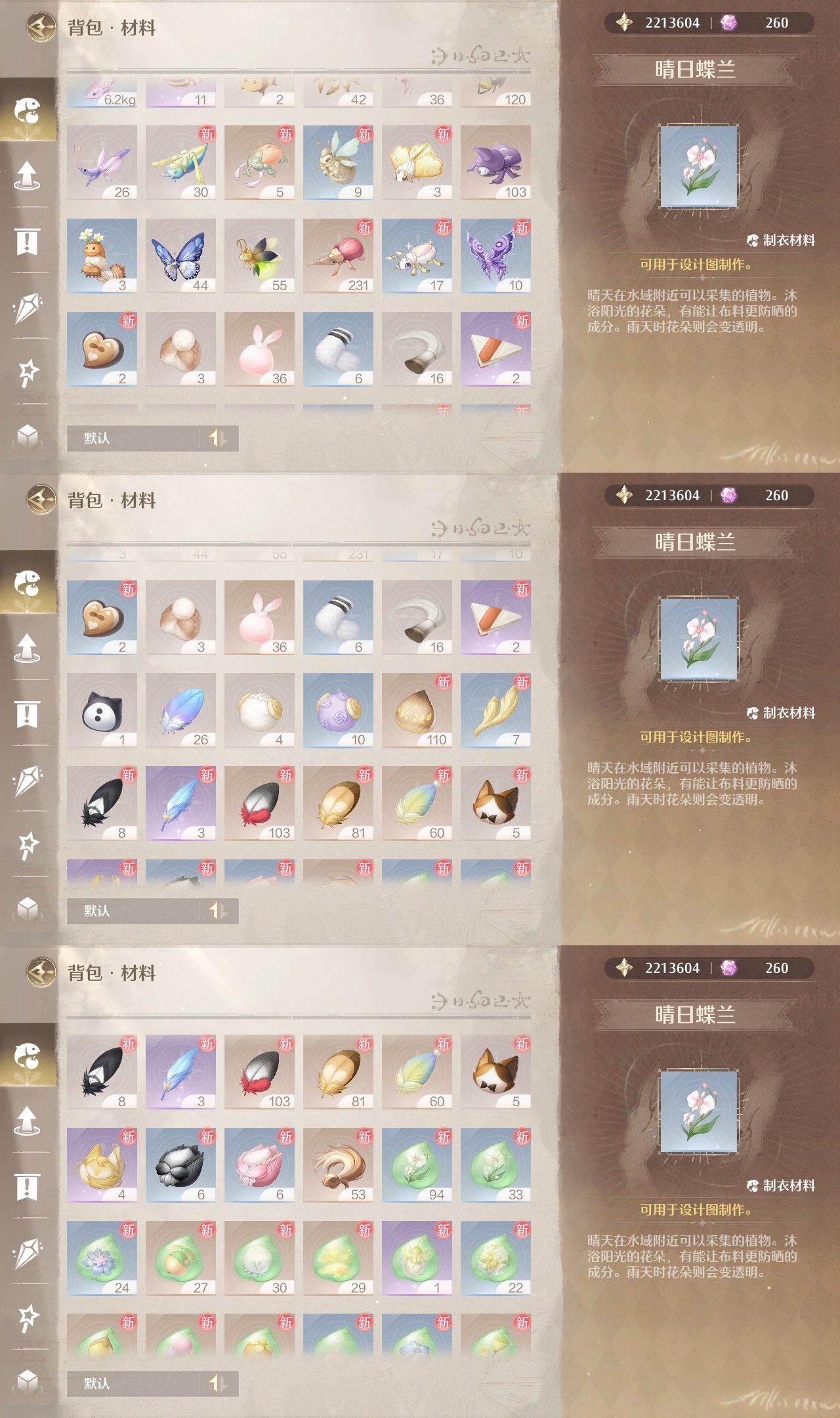
Task: Toggle sort order arrow in the top screenshot
Action: click(217, 438)
